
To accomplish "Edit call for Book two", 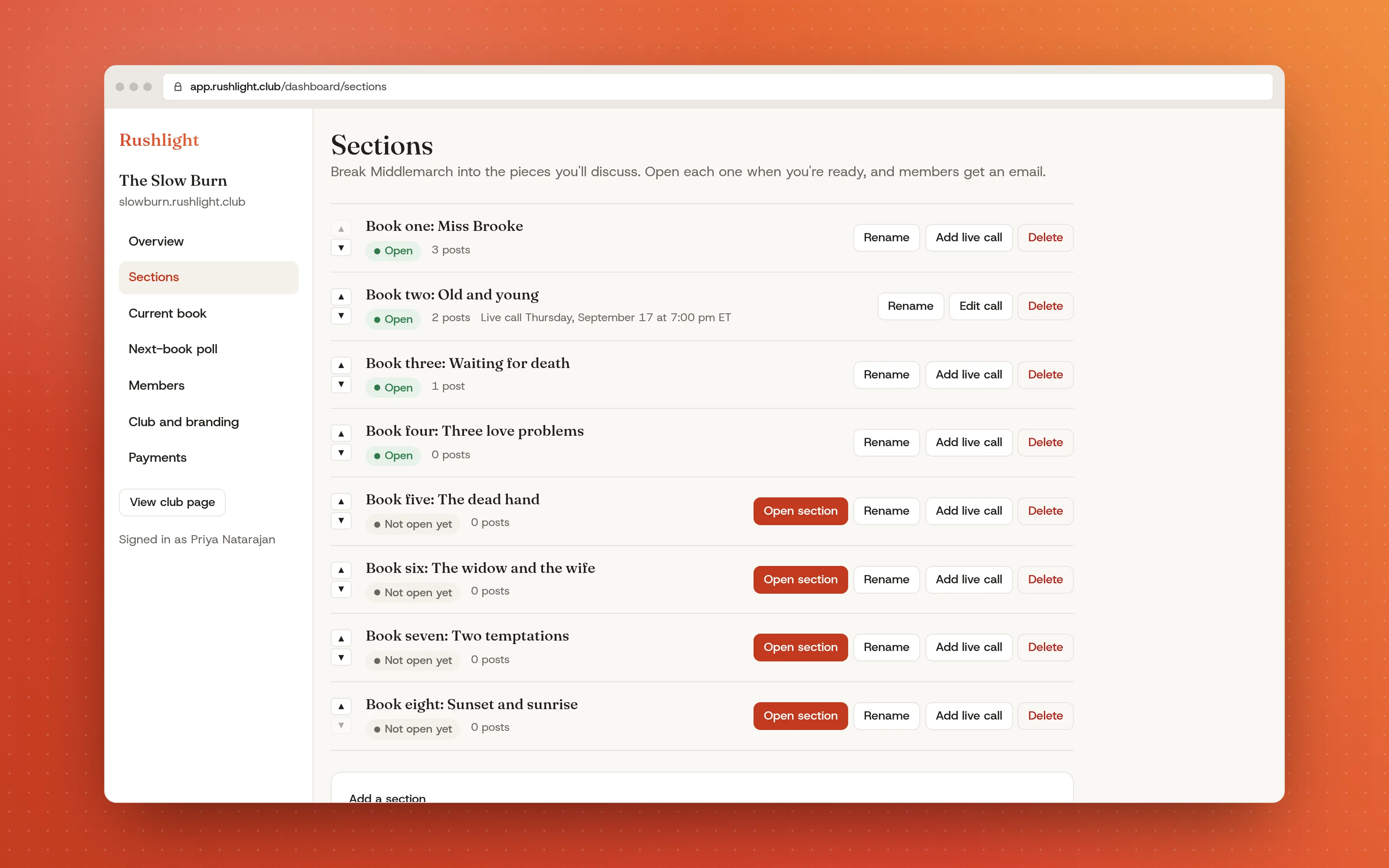I will pos(981,306).
